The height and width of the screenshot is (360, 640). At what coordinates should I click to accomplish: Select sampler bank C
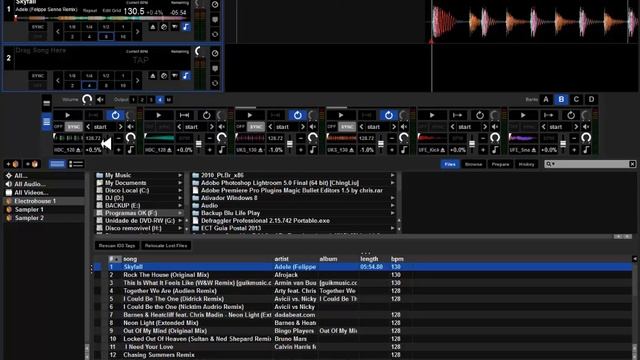pos(576,99)
